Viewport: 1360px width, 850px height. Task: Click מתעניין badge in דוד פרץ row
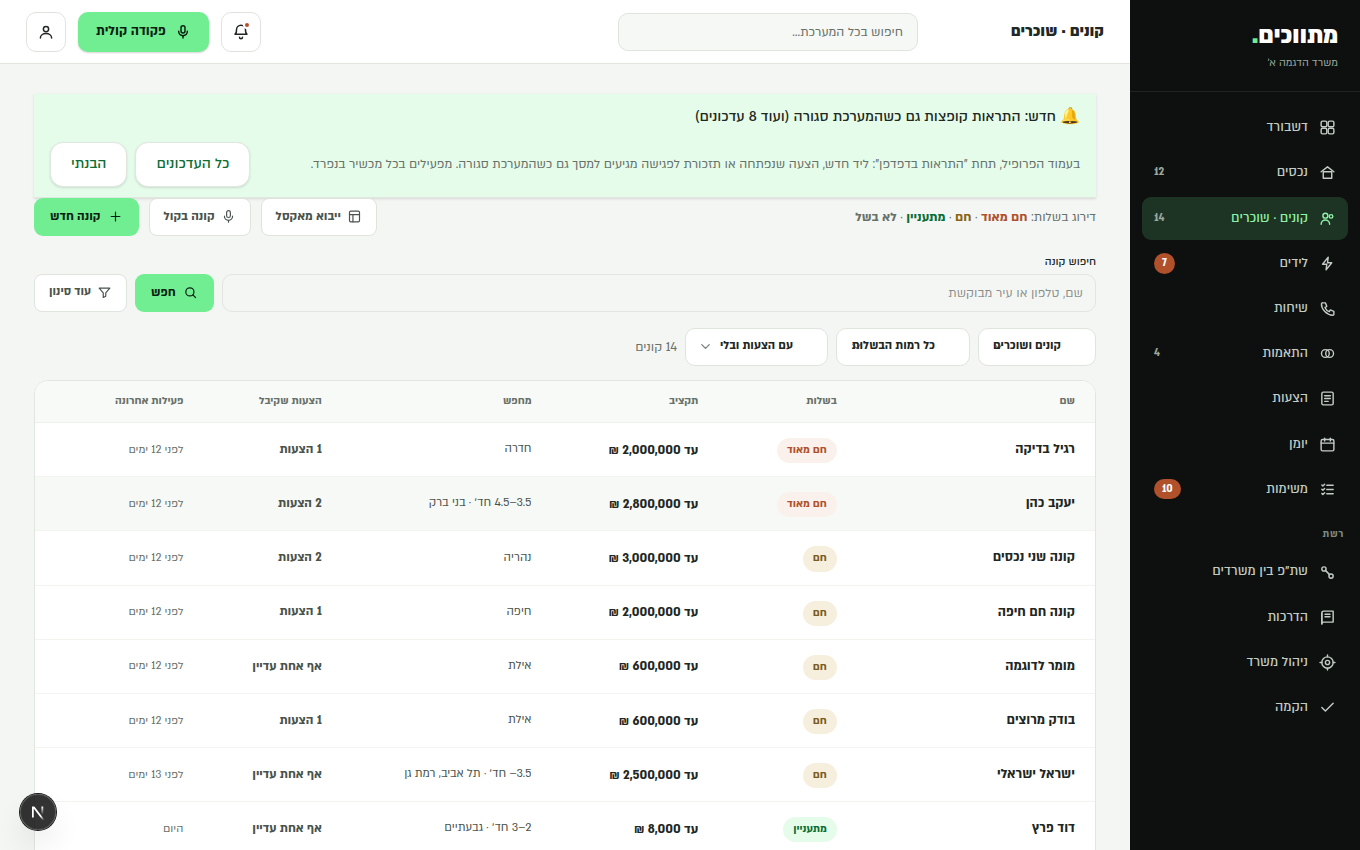pyautogui.click(x=809, y=829)
